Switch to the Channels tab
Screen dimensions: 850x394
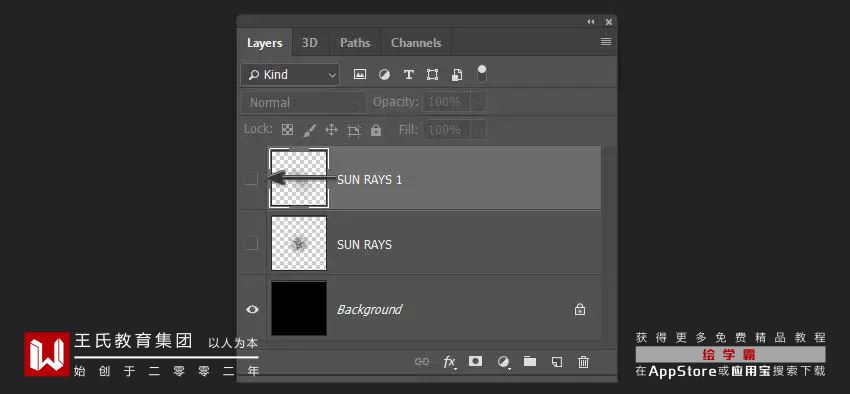(416, 43)
